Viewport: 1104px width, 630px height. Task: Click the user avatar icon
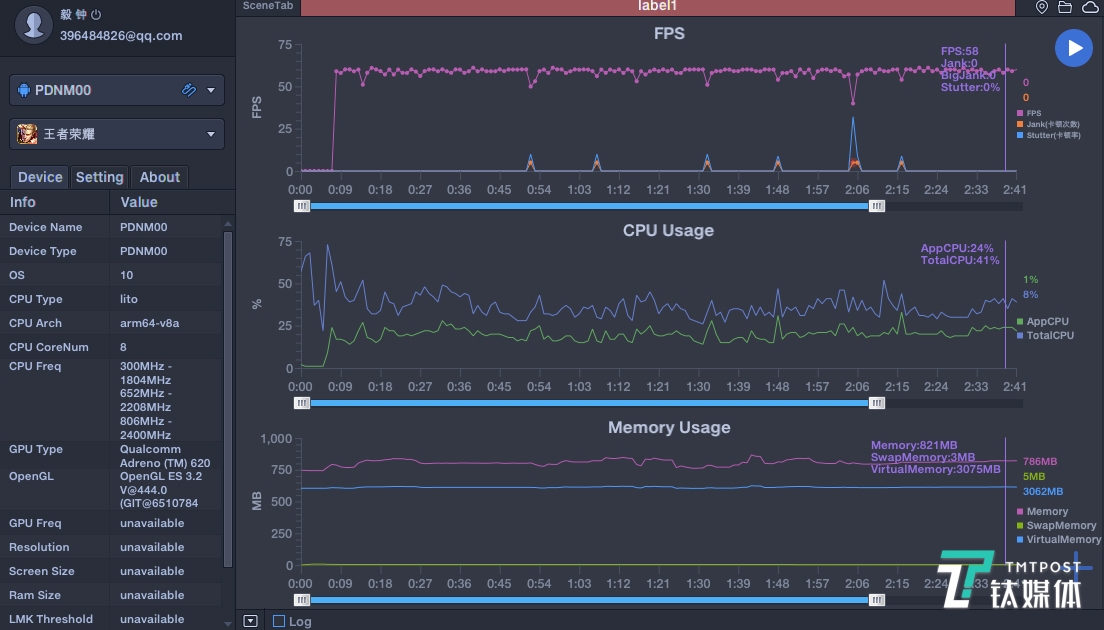(x=35, y=24)
